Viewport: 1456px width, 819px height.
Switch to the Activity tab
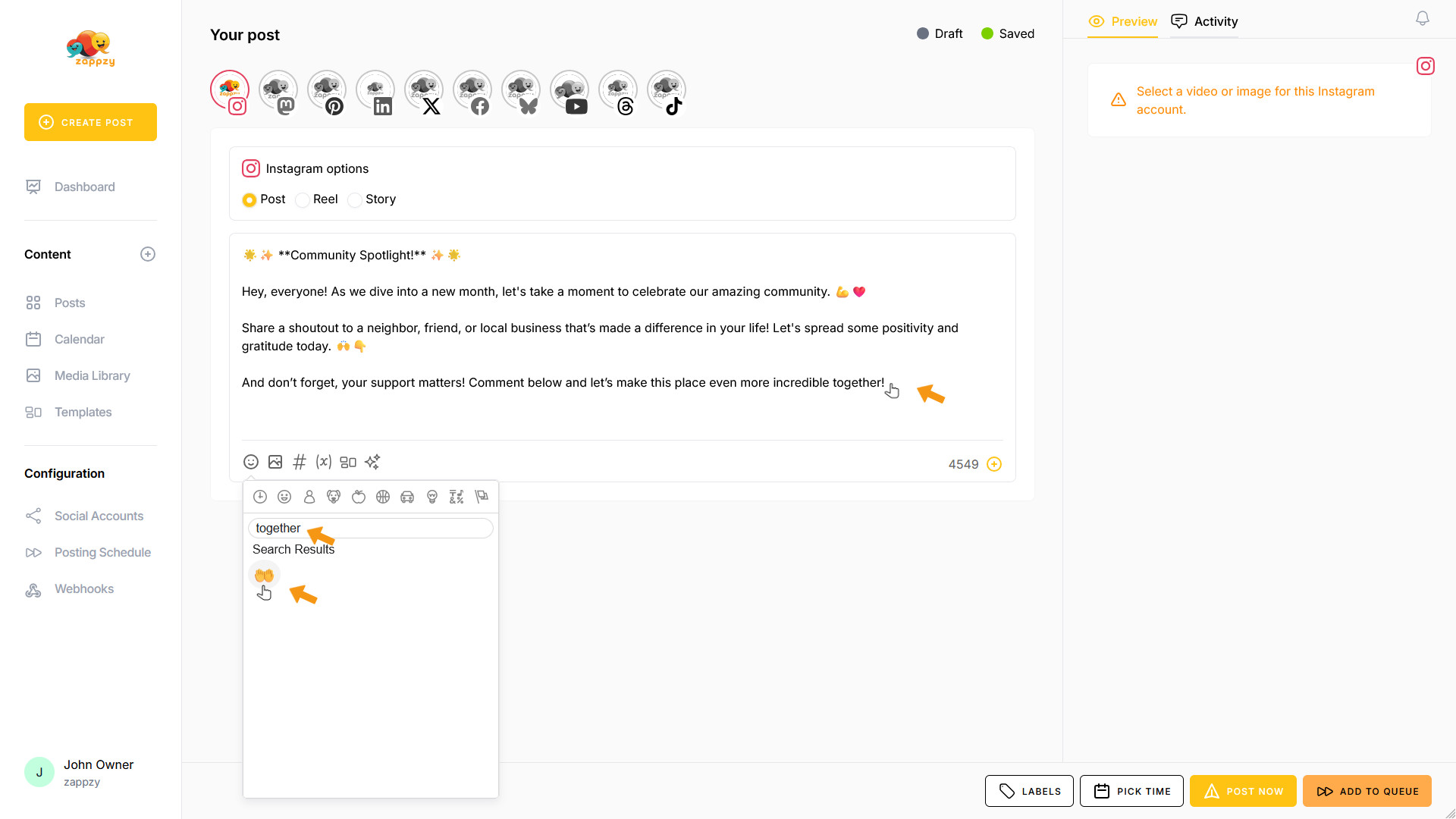1204,21
